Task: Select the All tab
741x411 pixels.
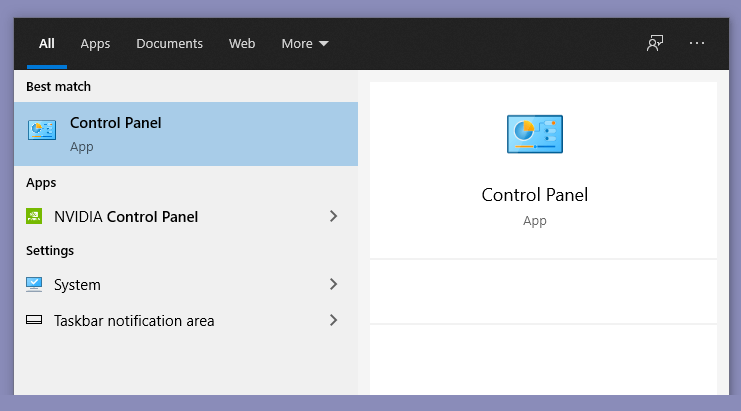Action: click(x=47, y=43)
